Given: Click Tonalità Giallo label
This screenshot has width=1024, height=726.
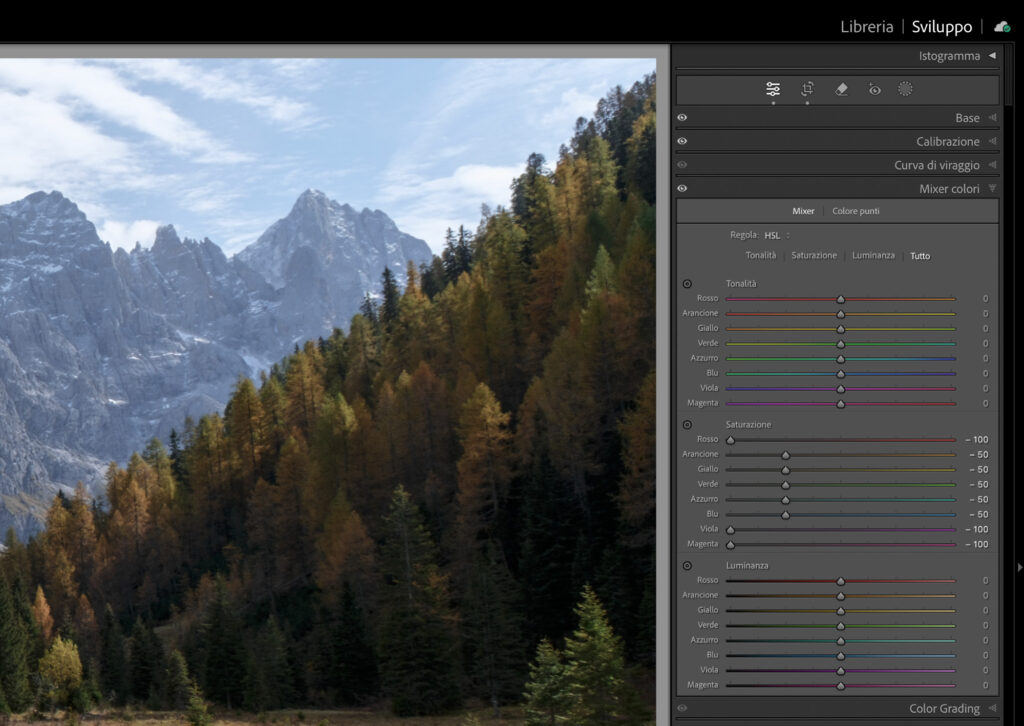Looking at the screenshot, I should tap(707, 328).
